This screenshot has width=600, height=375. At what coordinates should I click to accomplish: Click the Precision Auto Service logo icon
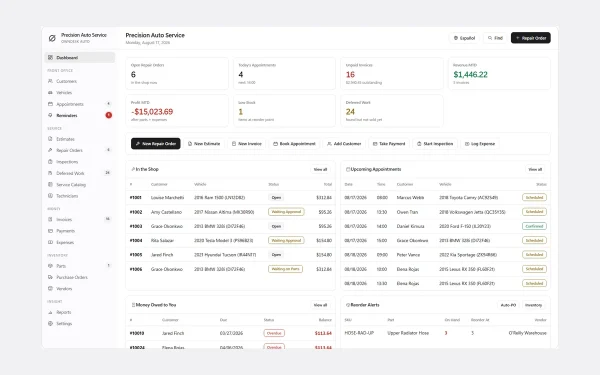(x=52, y=38)
